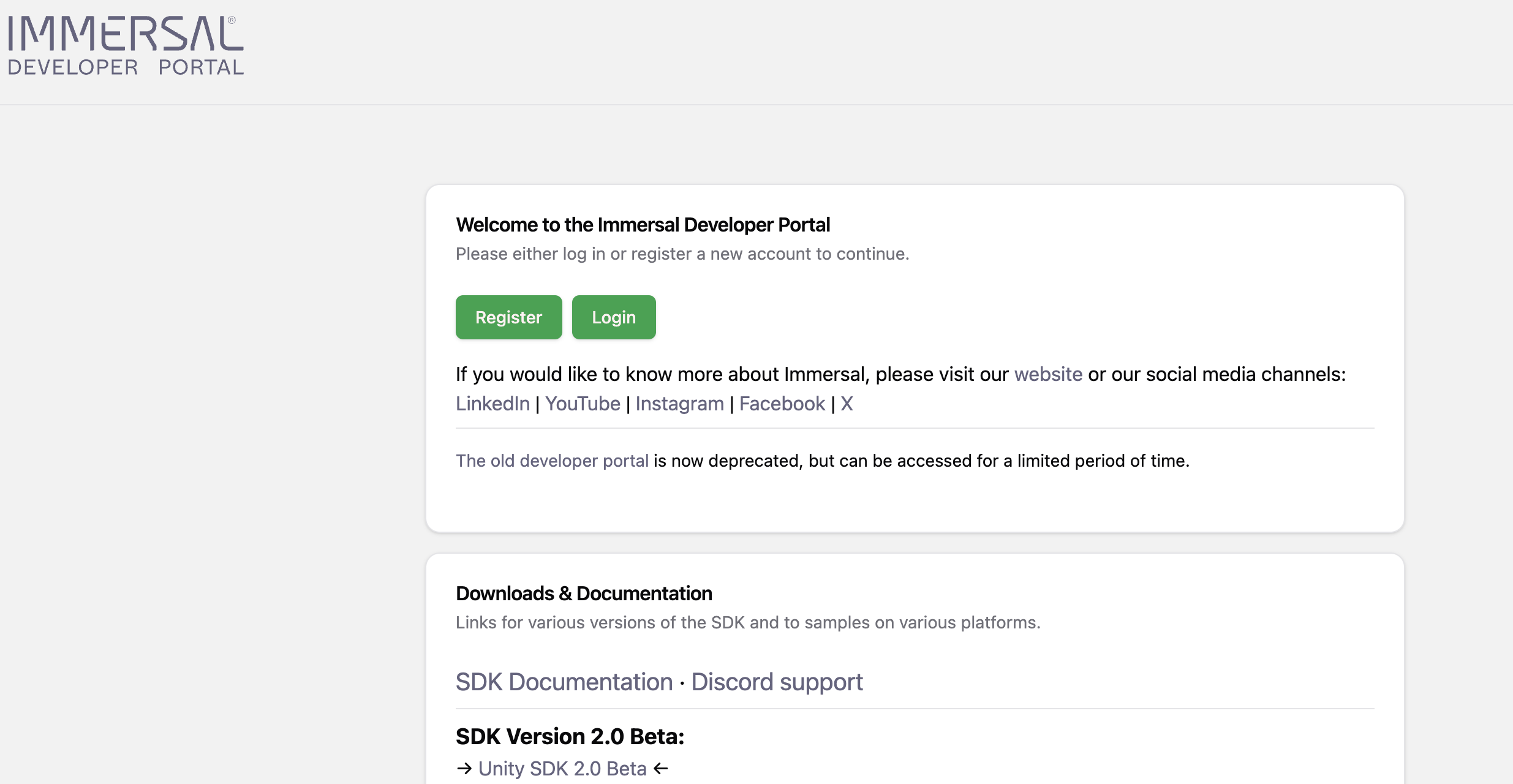Open the old developer portal link
The height and width of the screenshot is (784, 1513).
[x=552, y=461]
